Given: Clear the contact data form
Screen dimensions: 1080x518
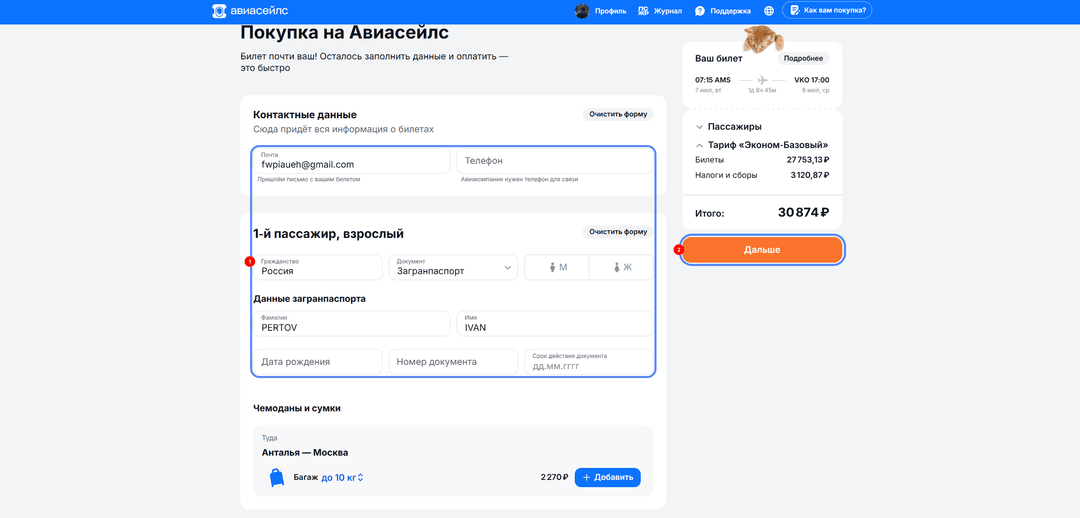Looking at the screenshot, I should point(618,114).
